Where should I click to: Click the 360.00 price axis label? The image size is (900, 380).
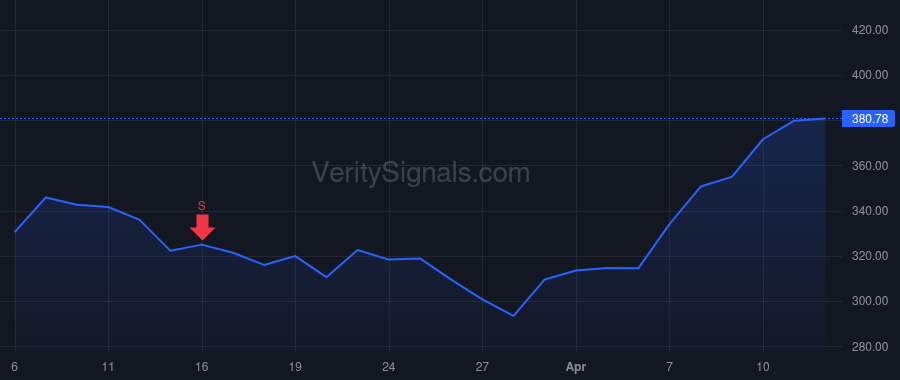click(x=870, y=166)
